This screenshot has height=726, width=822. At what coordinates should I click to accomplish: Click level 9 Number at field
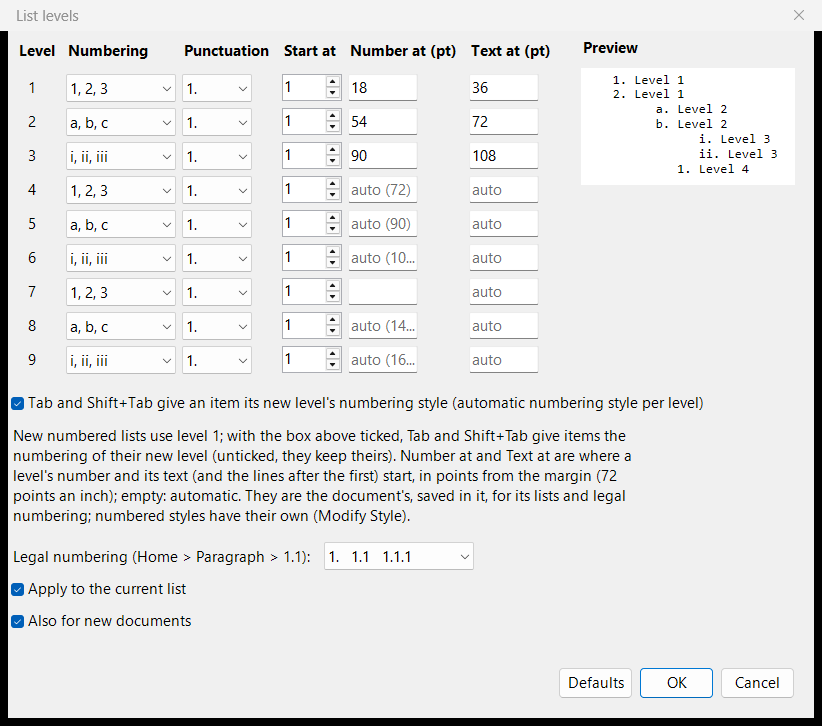pyautogui.click(x=383, y=360)
